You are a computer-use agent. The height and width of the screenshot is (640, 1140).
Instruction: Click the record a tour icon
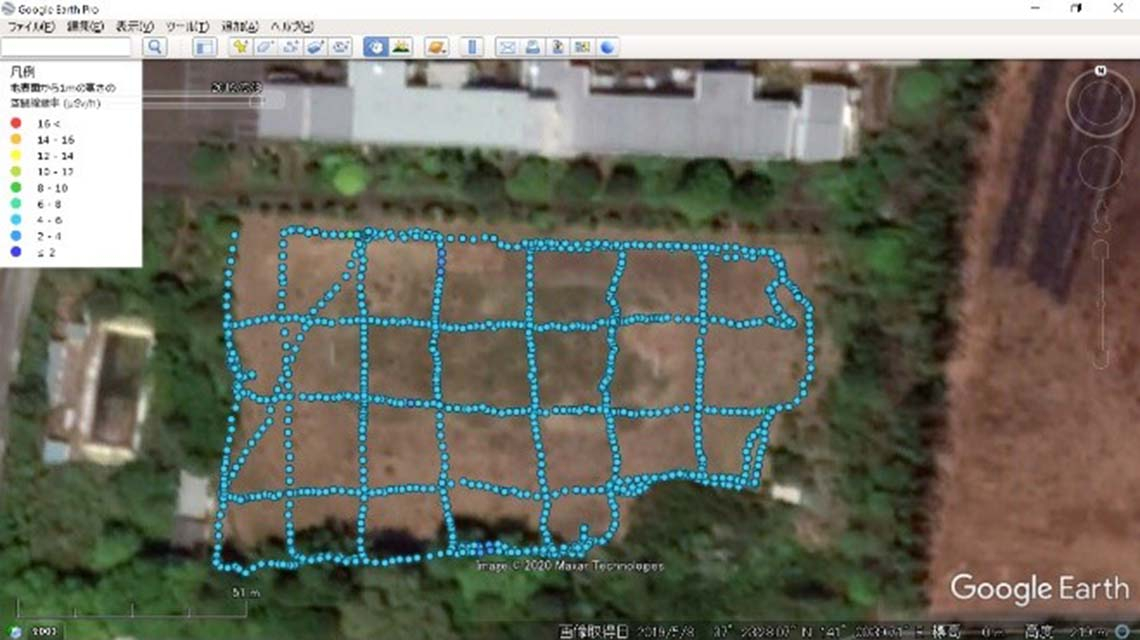[x=341, y=46]
